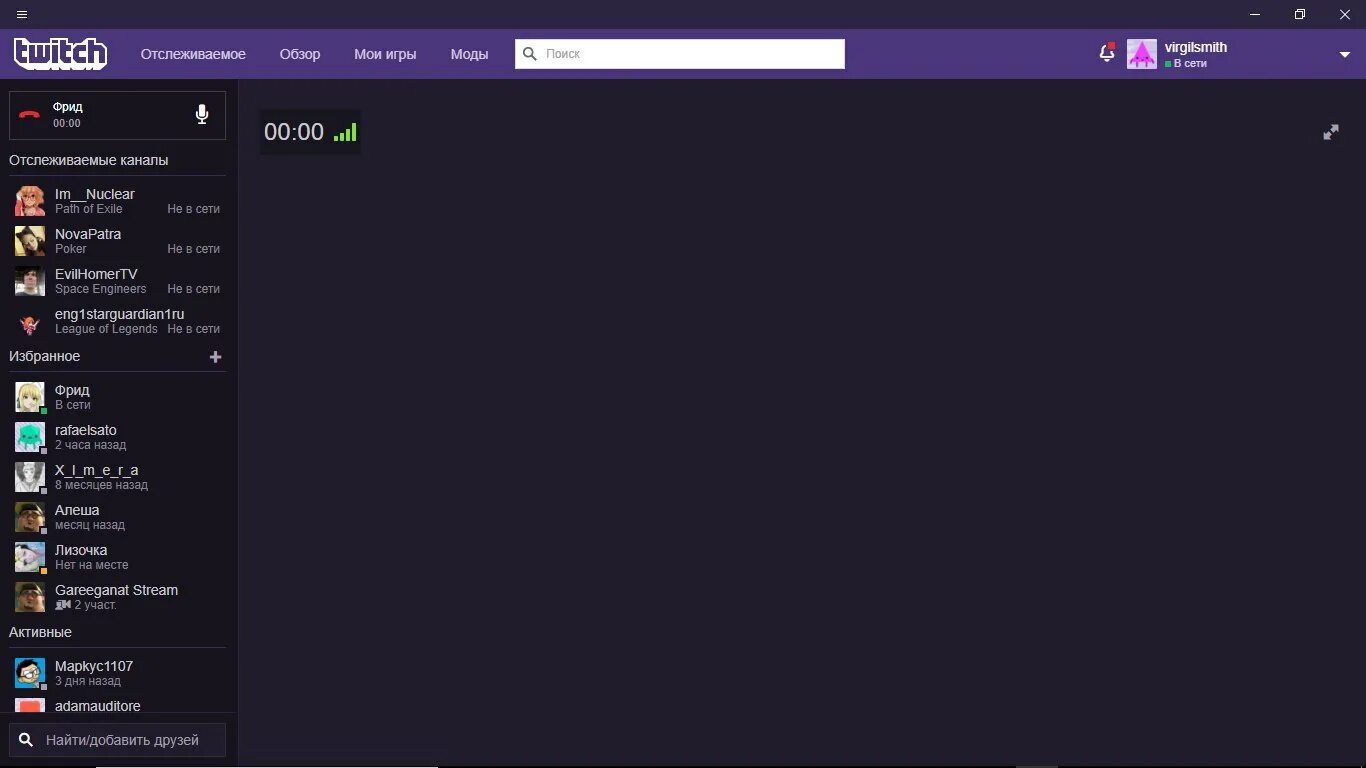The height and width of the screenshot is (768, 1366).
Task: Click the virgilsmith profile avatar
Action: pyautogui.click(x=1142, y=54)
